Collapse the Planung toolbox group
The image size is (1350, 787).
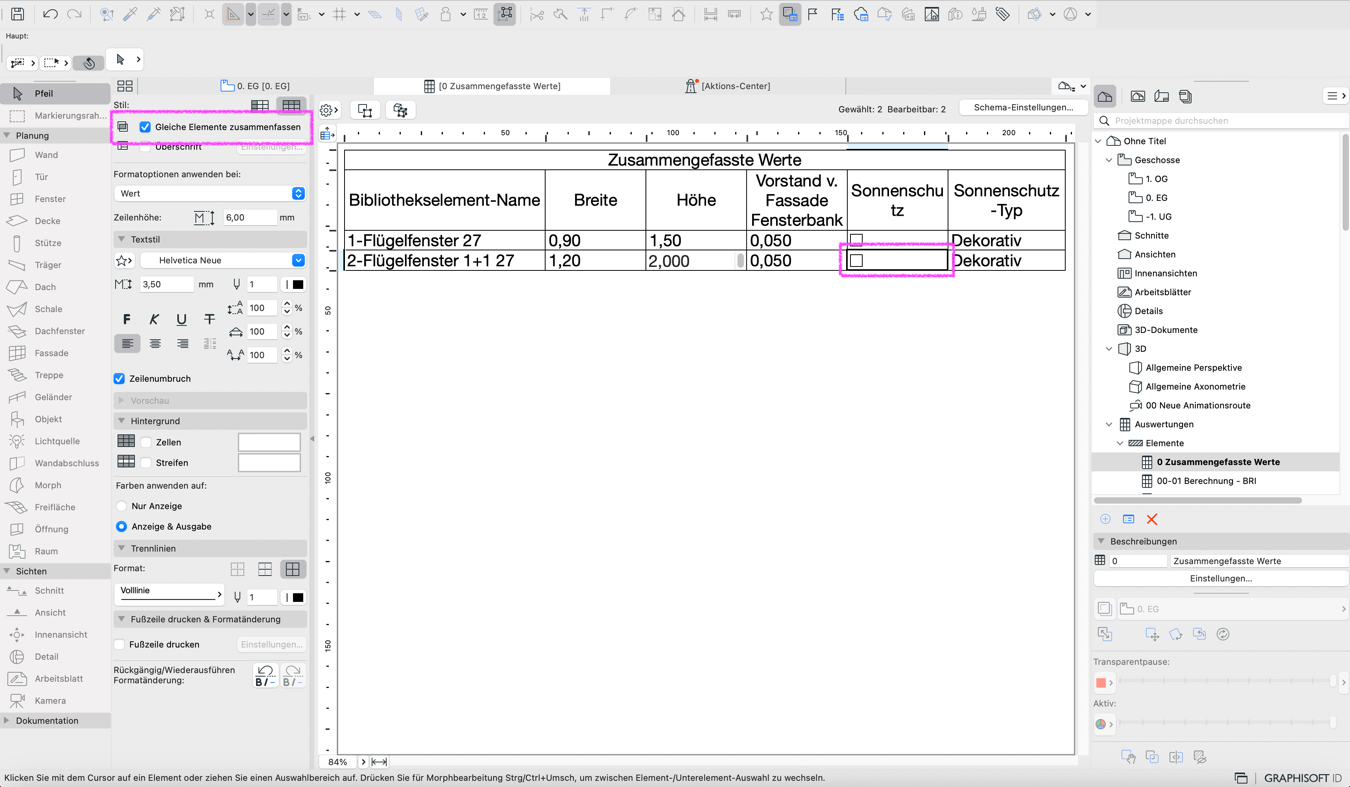7,135
